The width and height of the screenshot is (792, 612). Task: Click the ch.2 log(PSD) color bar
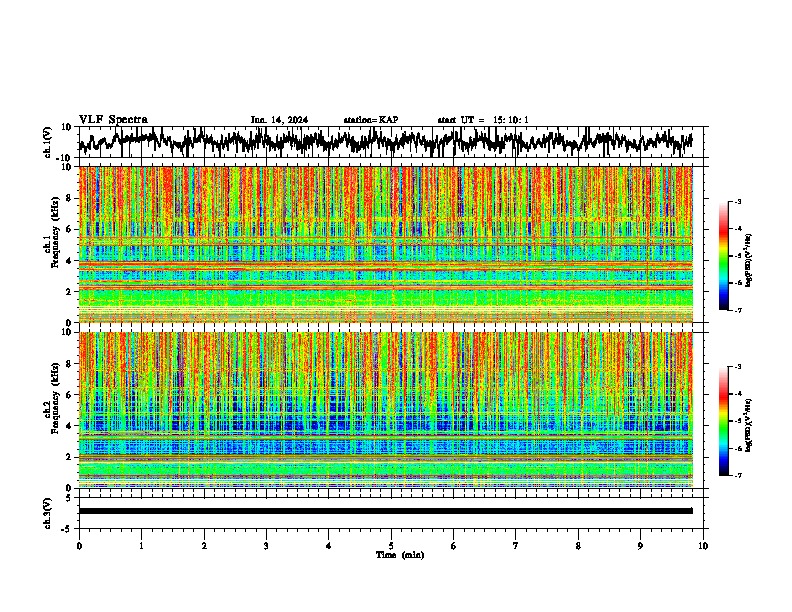point(724,421)
